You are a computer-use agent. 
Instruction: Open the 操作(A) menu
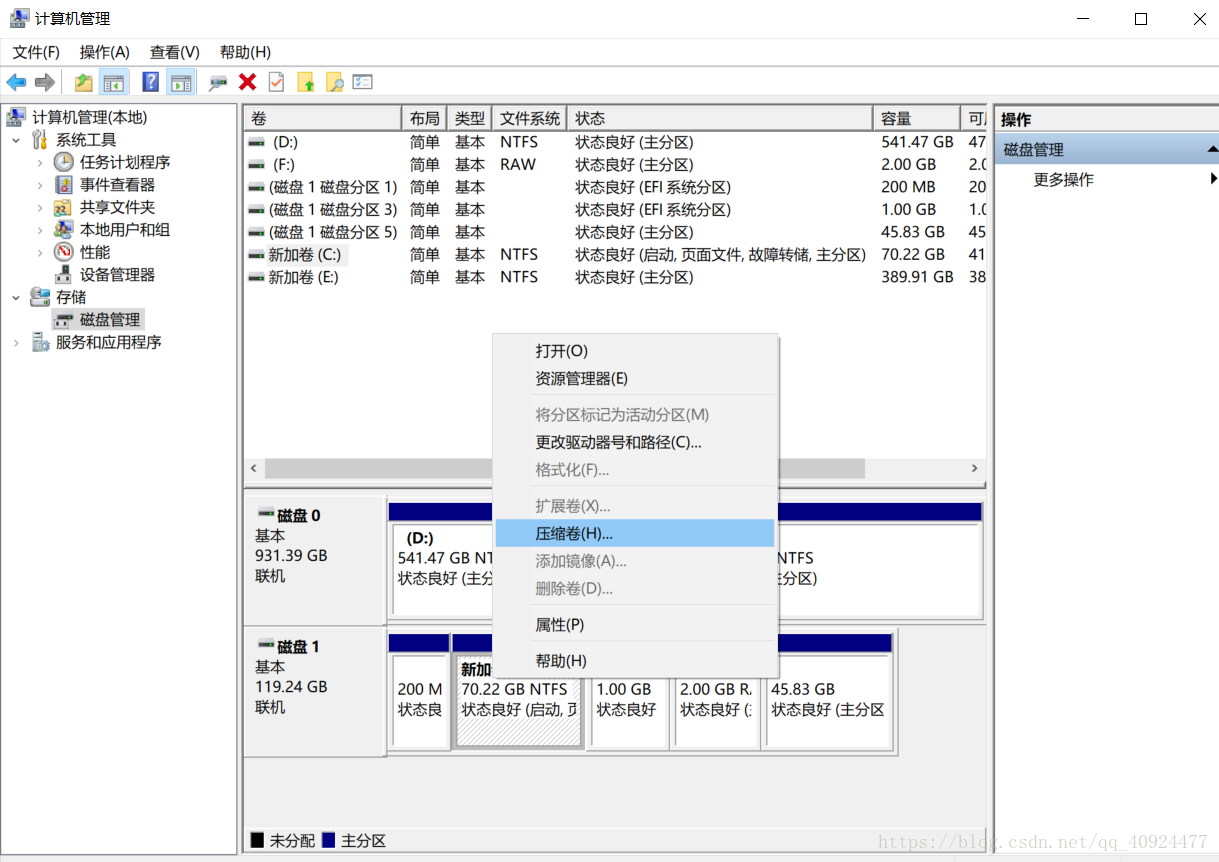(105, 52)
